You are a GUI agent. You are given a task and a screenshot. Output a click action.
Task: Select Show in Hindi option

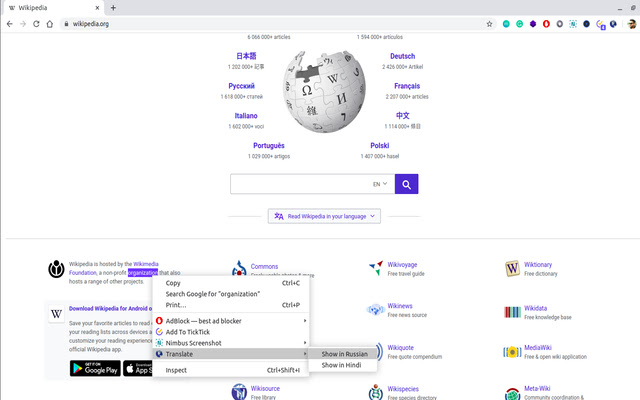[x=342, y=365]
